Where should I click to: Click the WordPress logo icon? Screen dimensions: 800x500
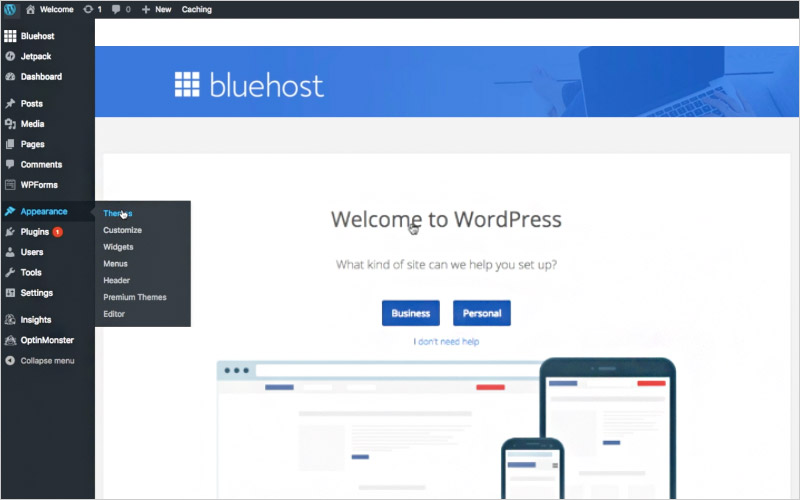(x=10, y=9)
